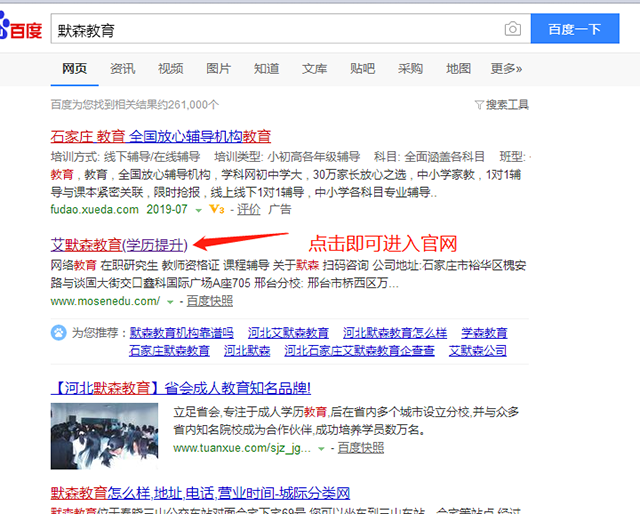Viewport: 640px width, 514px height.
Task: Click the fudao.xueda.com URL
Action: tap(95, 210)
